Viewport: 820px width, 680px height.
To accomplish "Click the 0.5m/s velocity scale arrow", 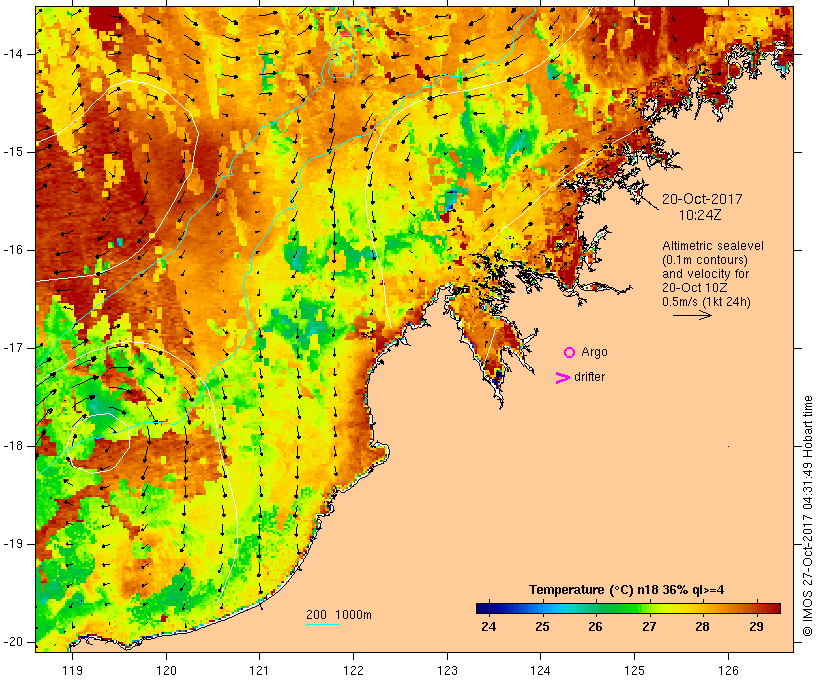I will [x=692, y=315].
